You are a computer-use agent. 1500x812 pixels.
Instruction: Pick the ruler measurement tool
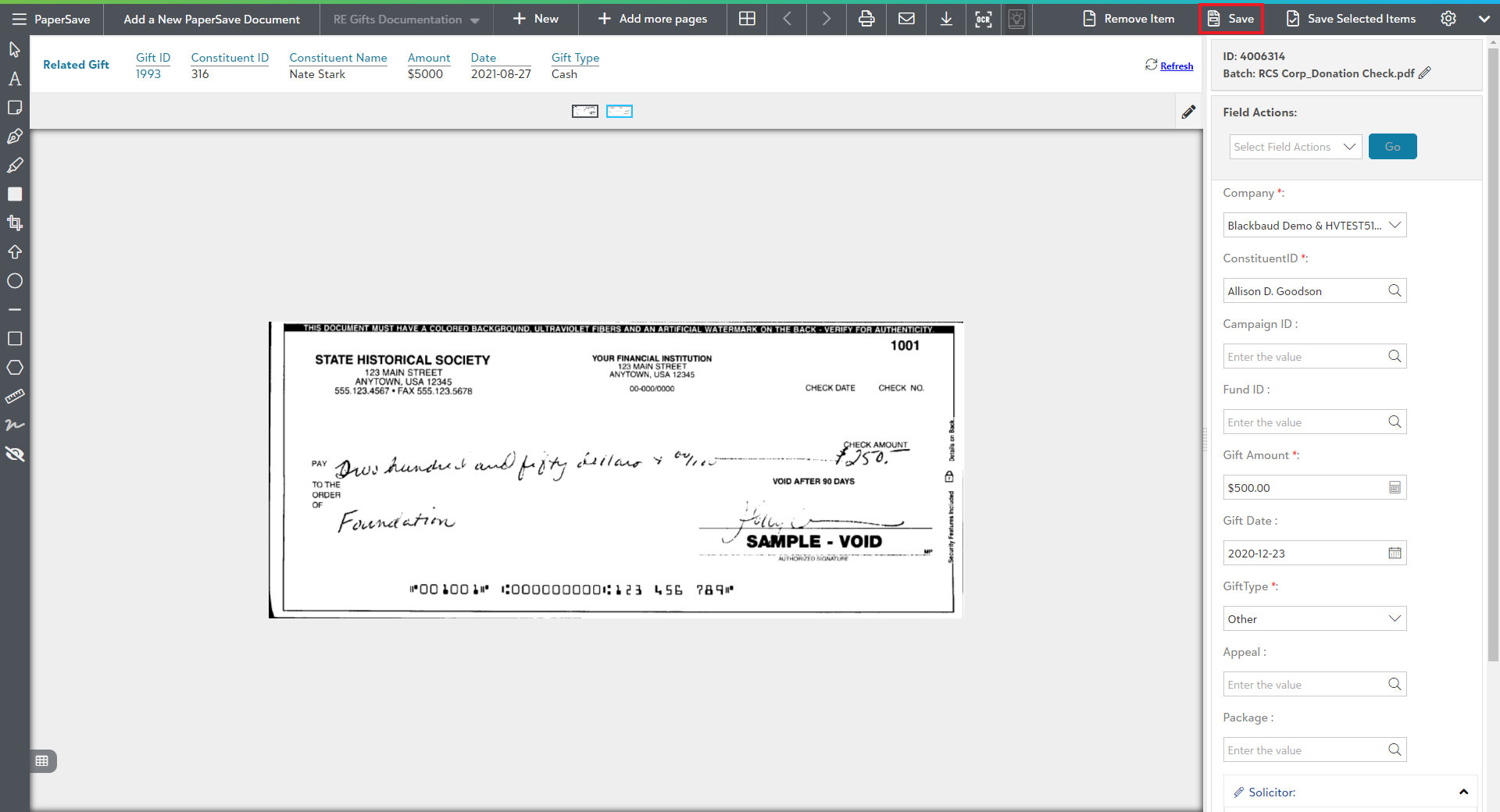(x=15, y=397)
